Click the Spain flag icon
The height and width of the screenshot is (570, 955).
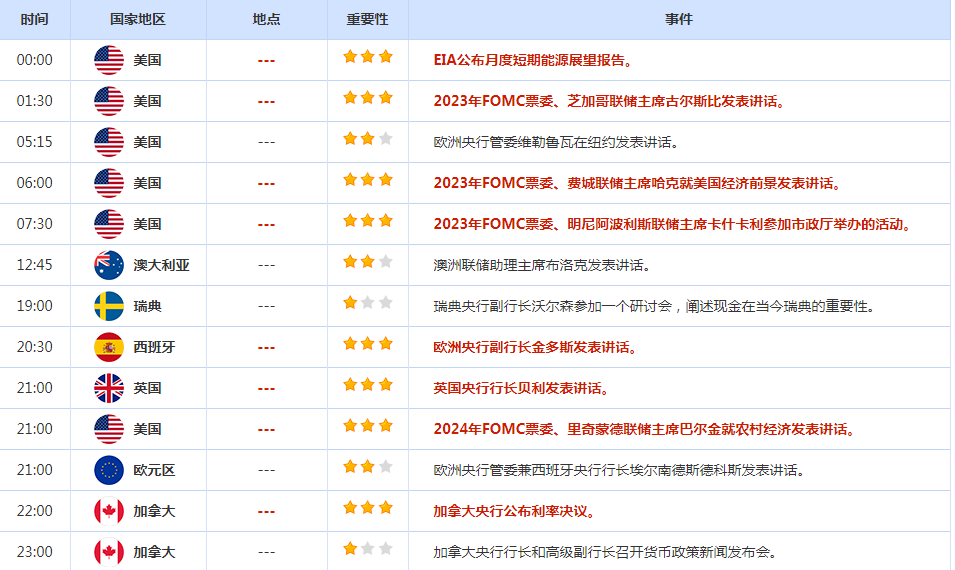(x=109, y=347)
